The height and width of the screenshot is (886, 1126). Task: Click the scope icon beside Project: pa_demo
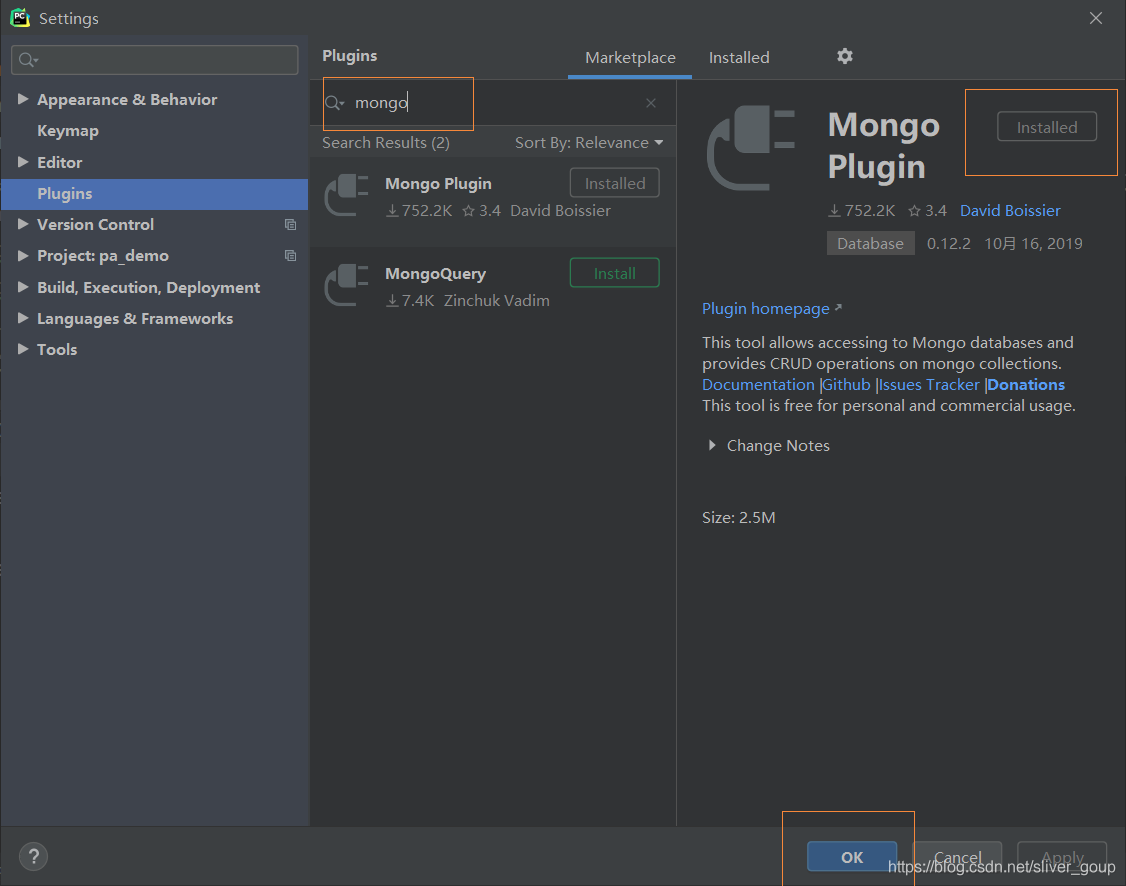(290, 256)
